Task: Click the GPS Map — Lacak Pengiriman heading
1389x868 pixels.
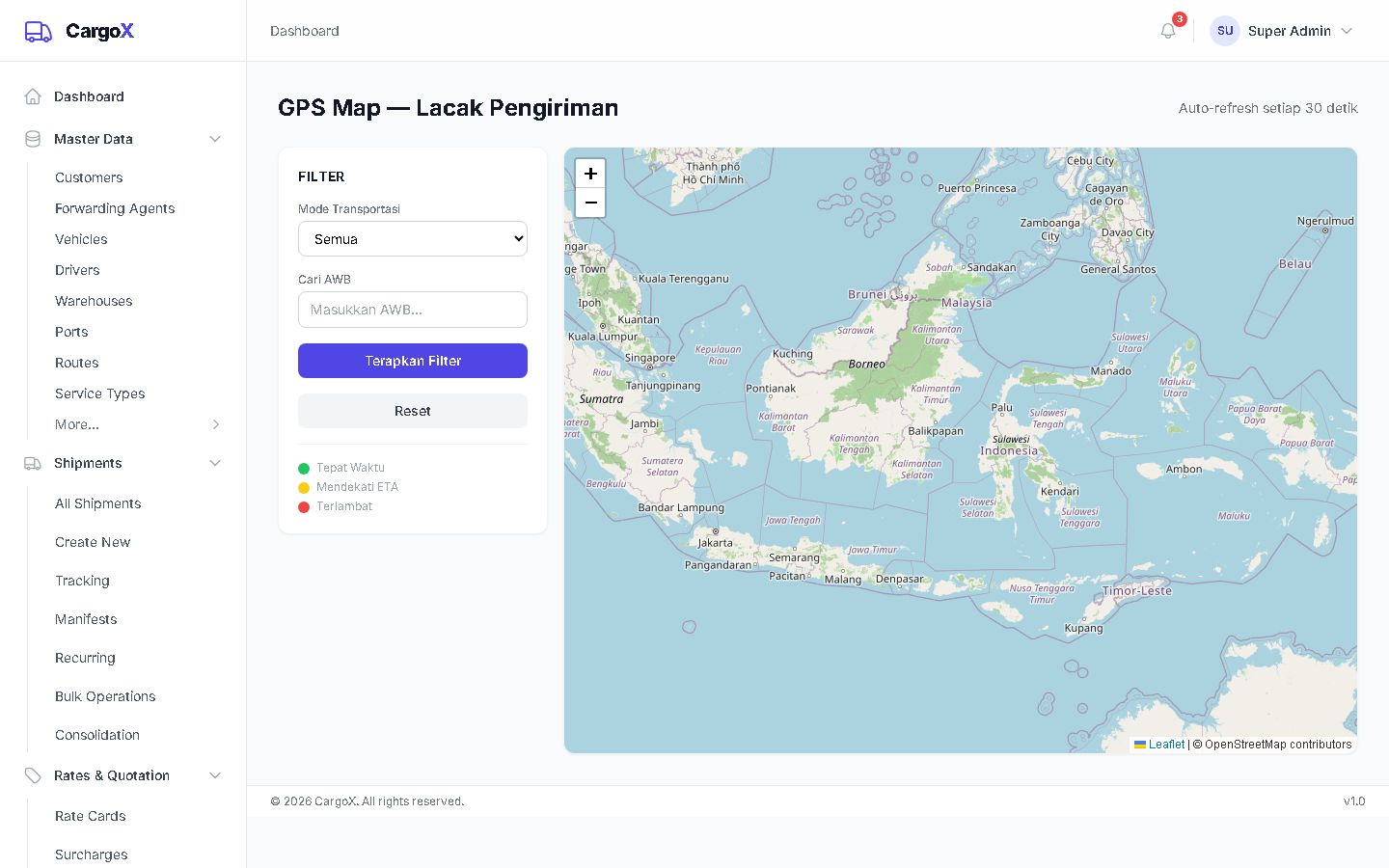Action: [449, 108]
